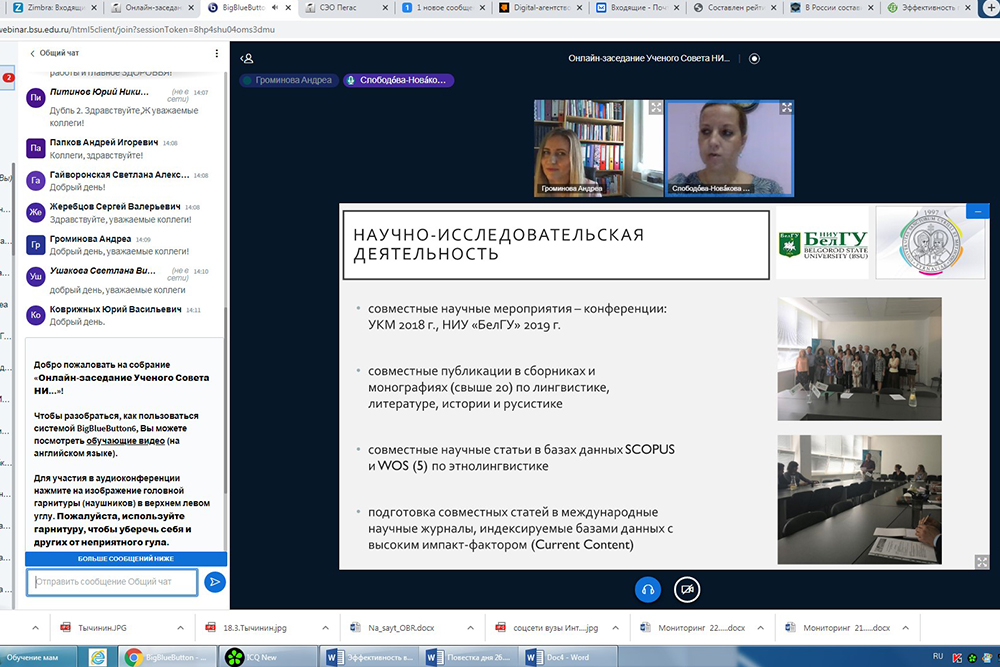Click the chat panel vertical scrollbar
1000x667 pixels.
tap(228, 300)
